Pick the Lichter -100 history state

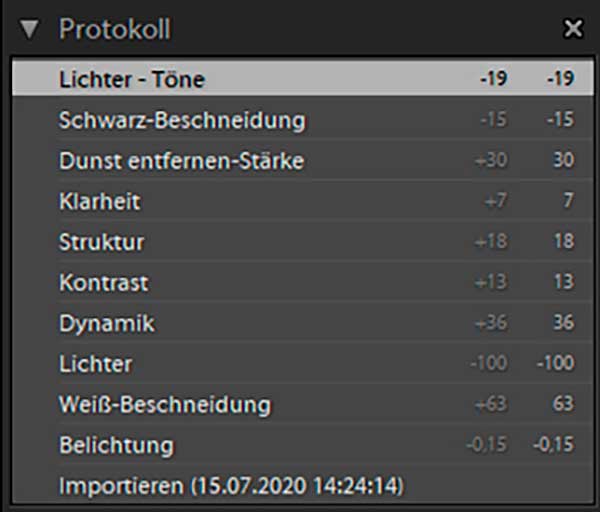(95, 364)
